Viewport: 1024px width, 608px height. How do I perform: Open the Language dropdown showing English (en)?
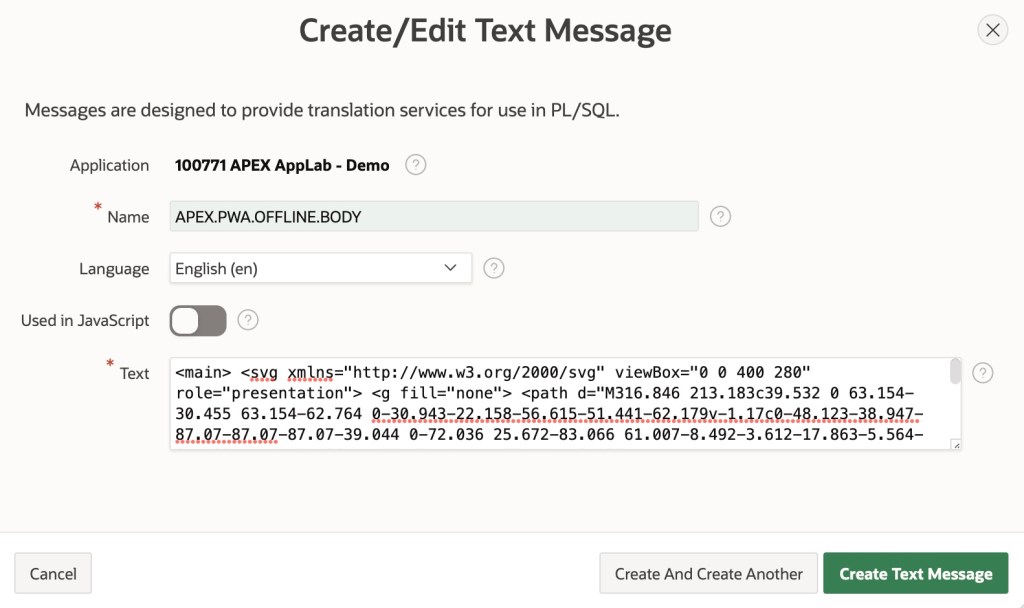tap(320, 268)
